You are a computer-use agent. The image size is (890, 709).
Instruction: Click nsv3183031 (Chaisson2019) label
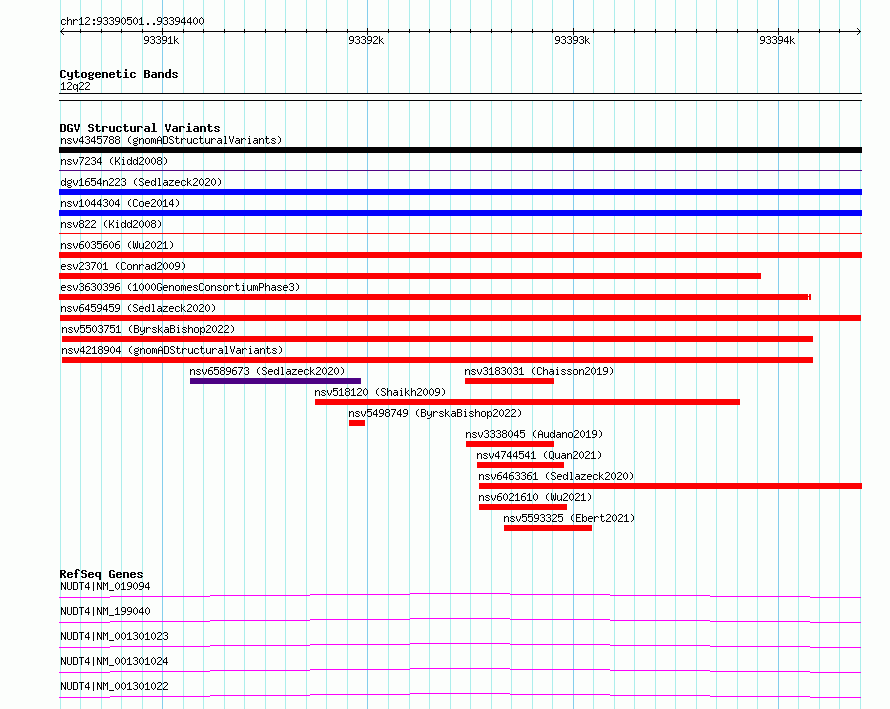[x=539, y=371]
